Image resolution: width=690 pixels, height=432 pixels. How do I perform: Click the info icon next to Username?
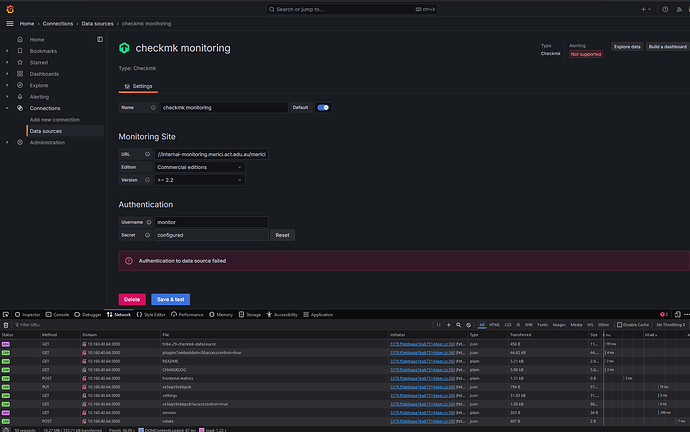click(x=149, y=222)
